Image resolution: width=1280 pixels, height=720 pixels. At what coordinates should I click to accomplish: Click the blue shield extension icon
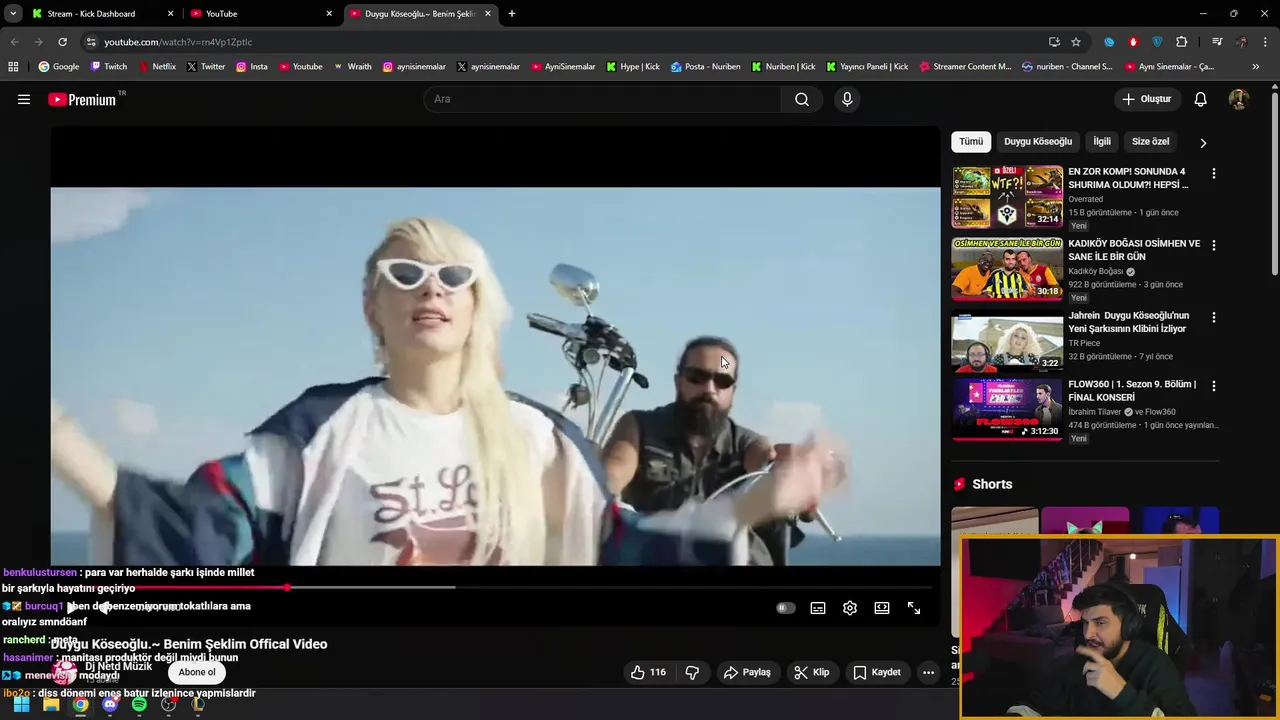click(1157, 42)
